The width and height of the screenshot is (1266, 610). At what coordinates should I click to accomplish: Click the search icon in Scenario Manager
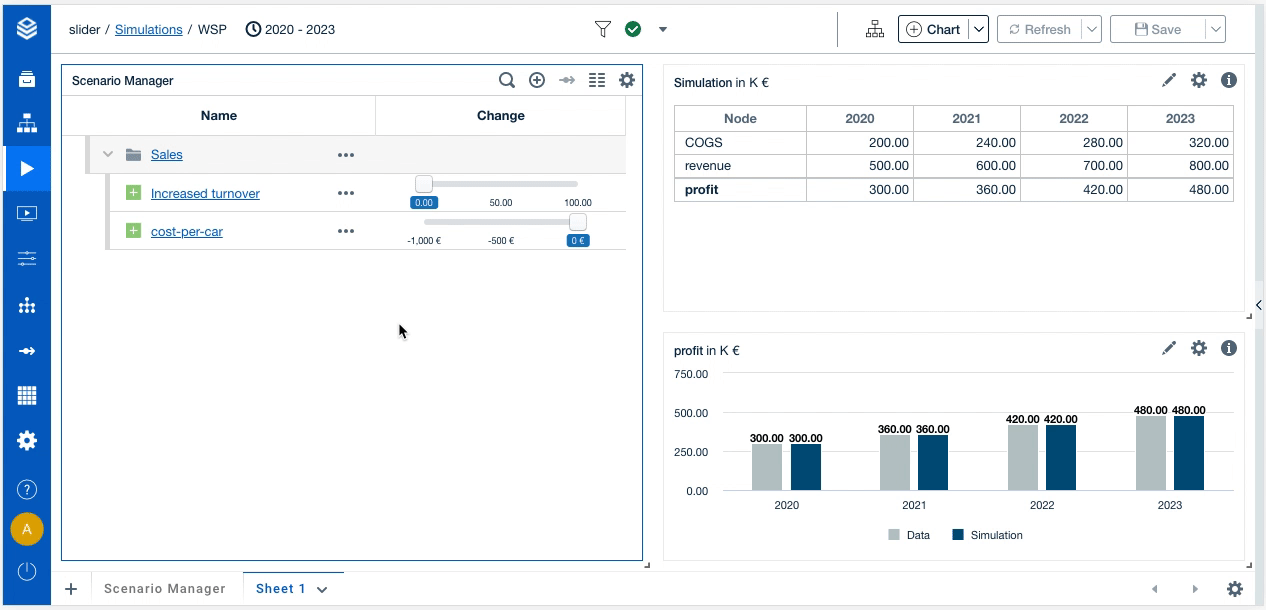click(507, 81)
